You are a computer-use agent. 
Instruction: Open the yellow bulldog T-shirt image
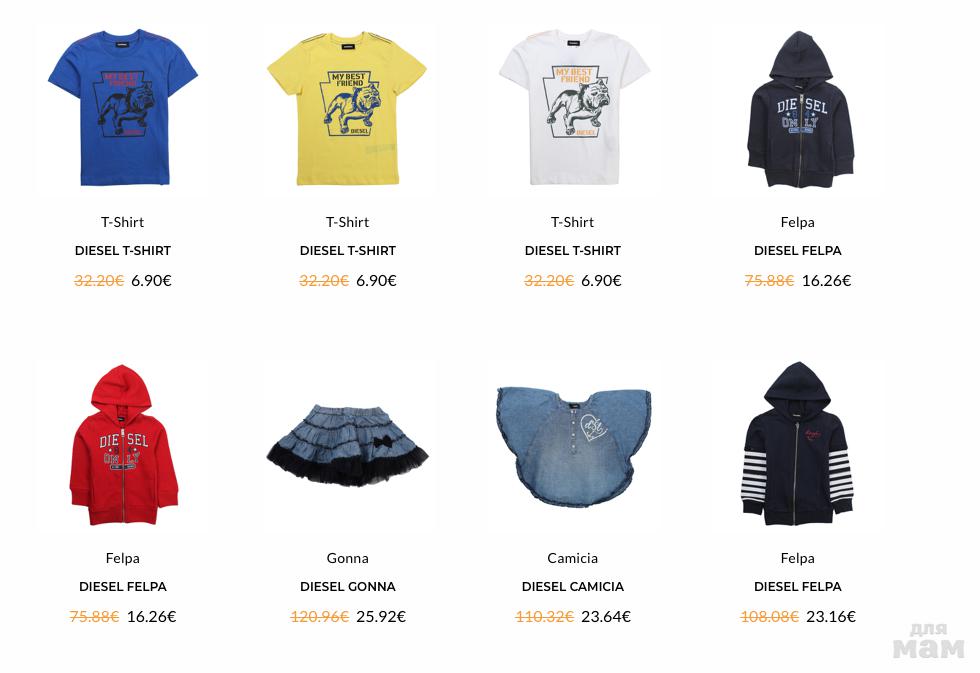tap(348, 108)
